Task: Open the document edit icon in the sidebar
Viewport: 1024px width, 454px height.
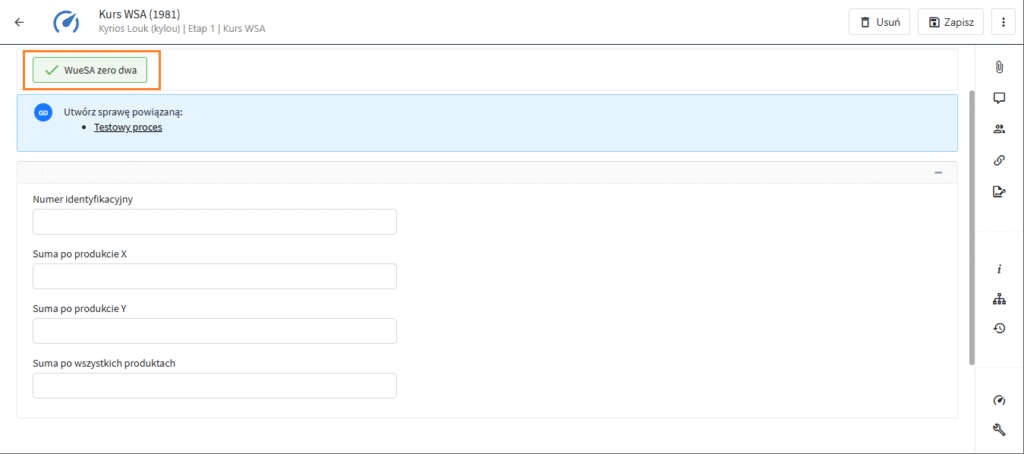Action: pos(998,191)
